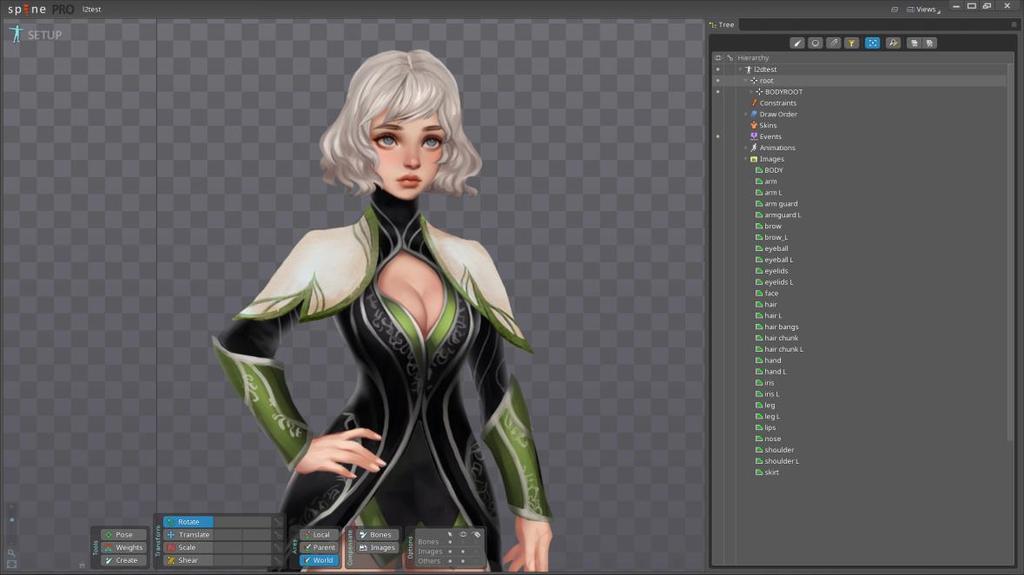Toggle visibility dot for BODYROOT bone

(x=718, y=91)
